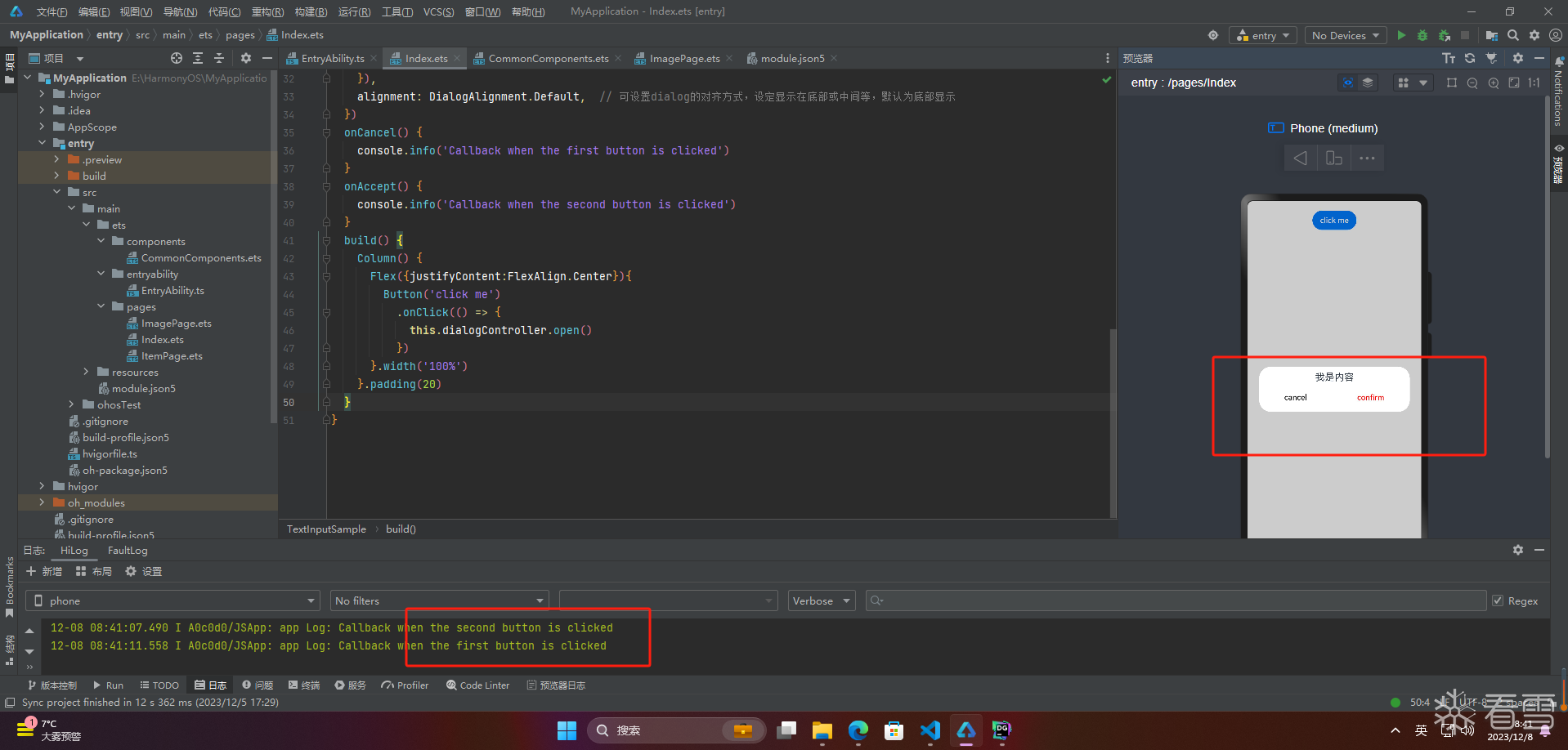Open the log panel settings gear

click(x=1518, y=550)
